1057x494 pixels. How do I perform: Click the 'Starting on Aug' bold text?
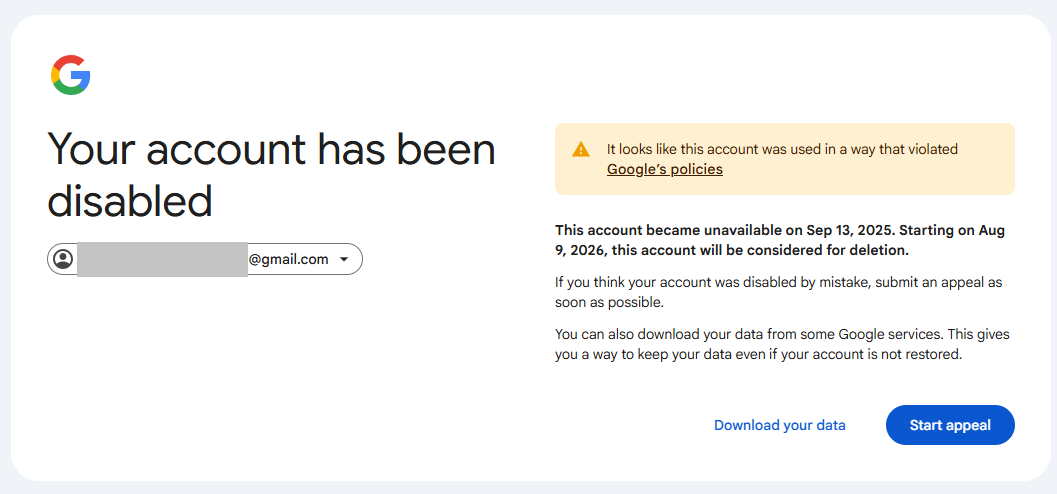point(949,230)
